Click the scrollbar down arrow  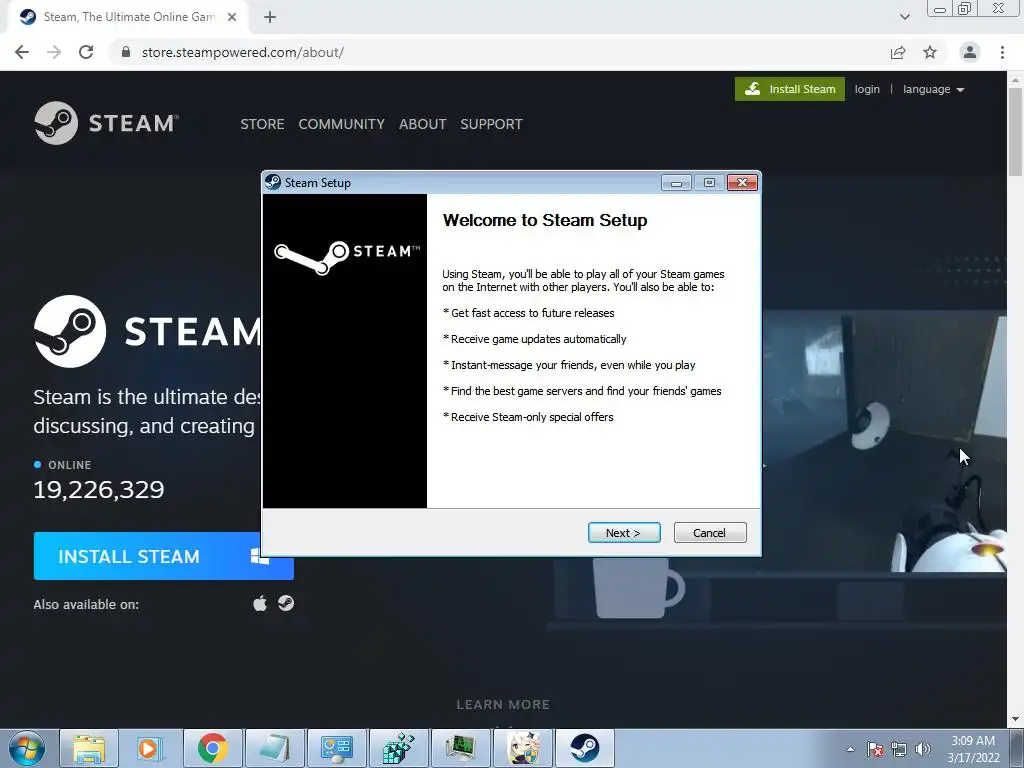click(1015, 719)
